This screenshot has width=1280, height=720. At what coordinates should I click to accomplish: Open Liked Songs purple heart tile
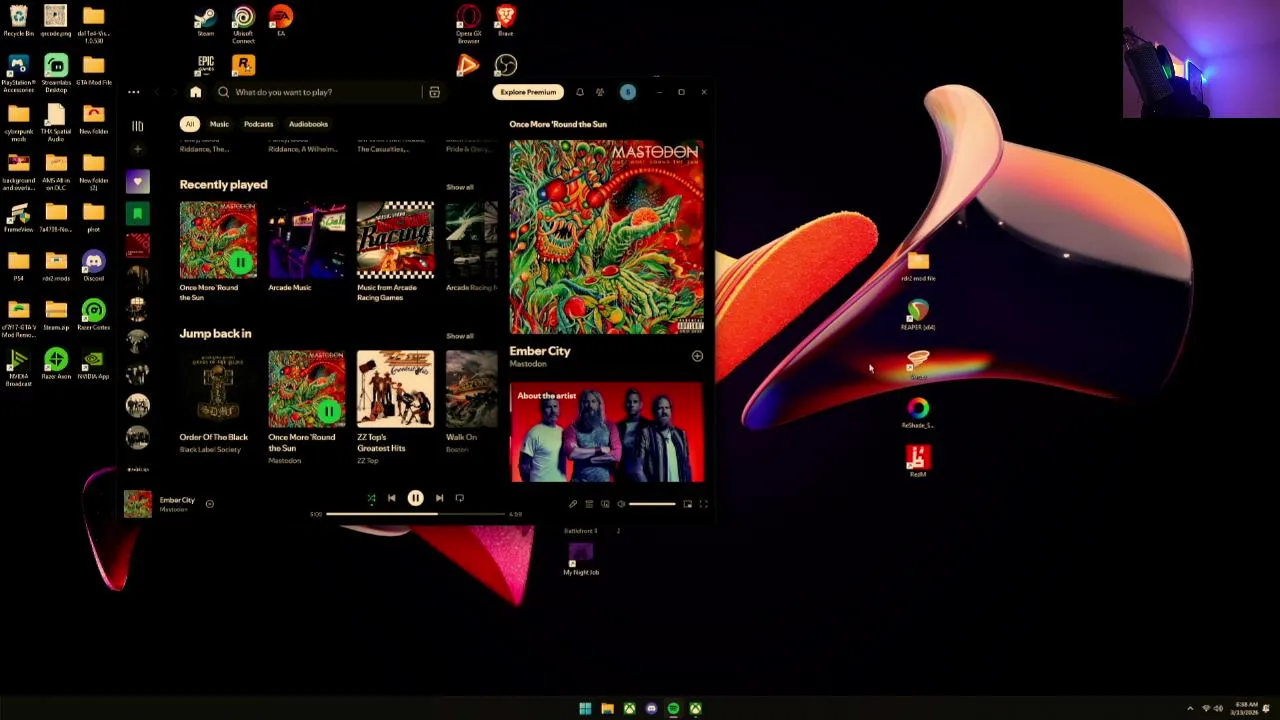[138, 182]
